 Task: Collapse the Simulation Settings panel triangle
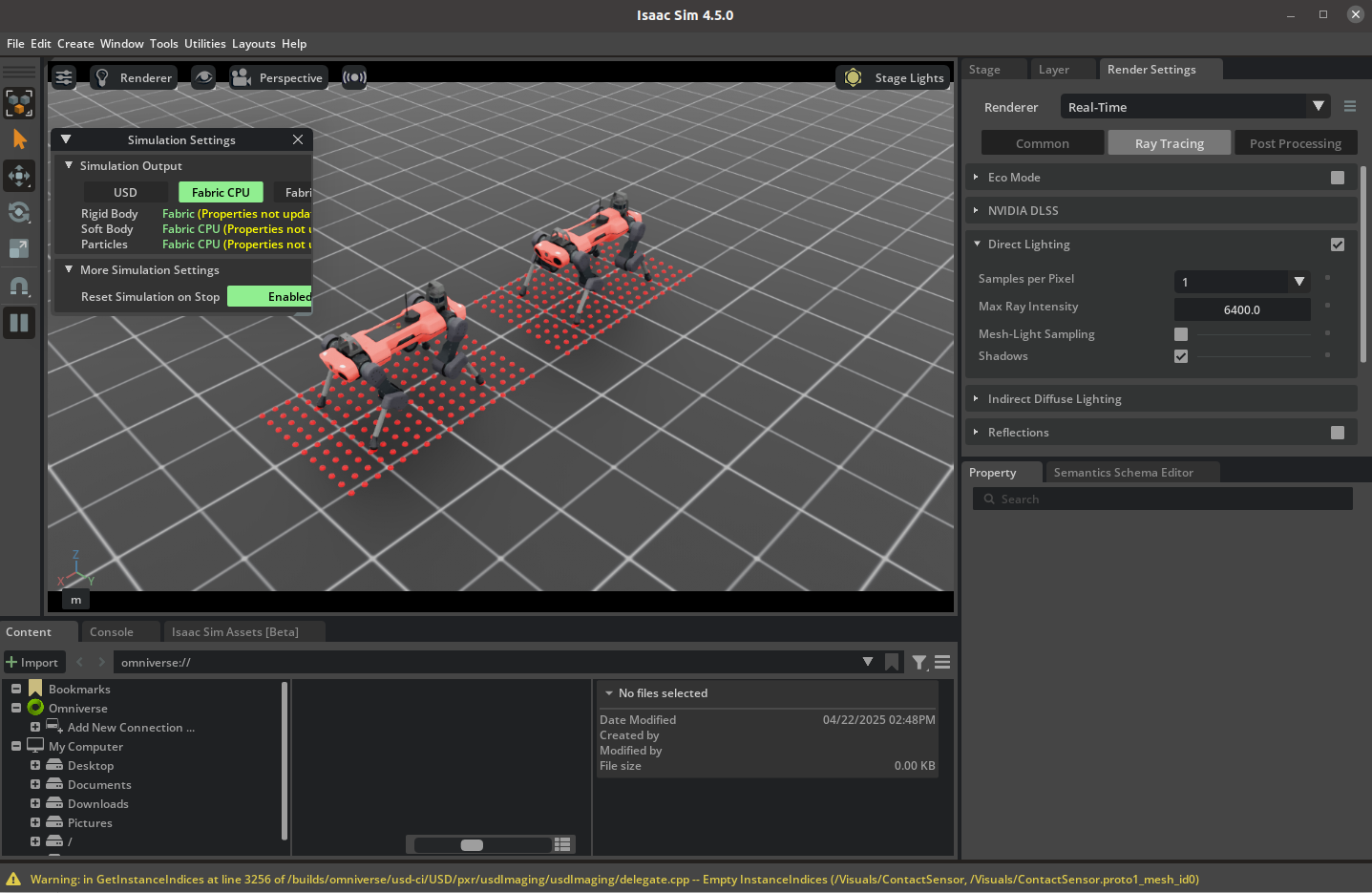[x=66, y=139]
